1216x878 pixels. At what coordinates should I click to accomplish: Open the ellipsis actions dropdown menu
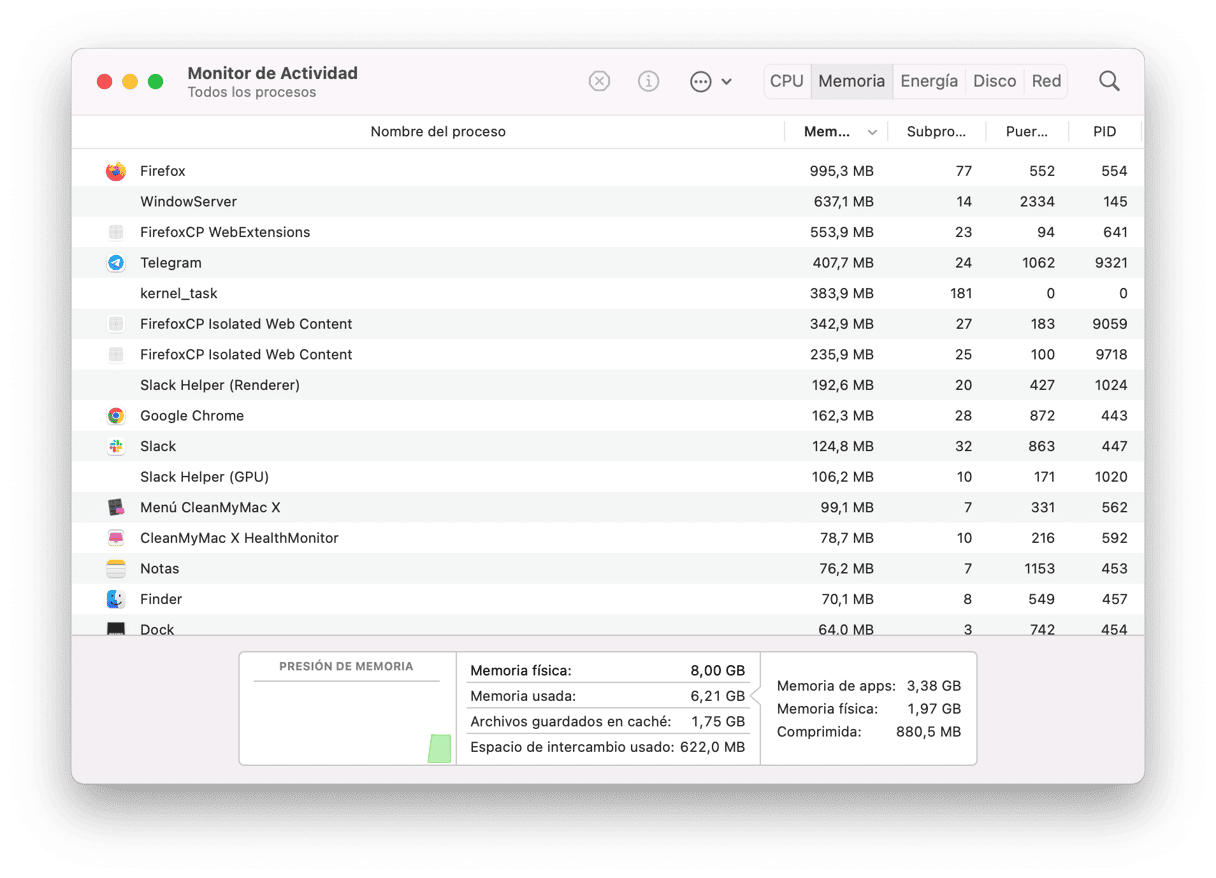click(x=711, y=81)
